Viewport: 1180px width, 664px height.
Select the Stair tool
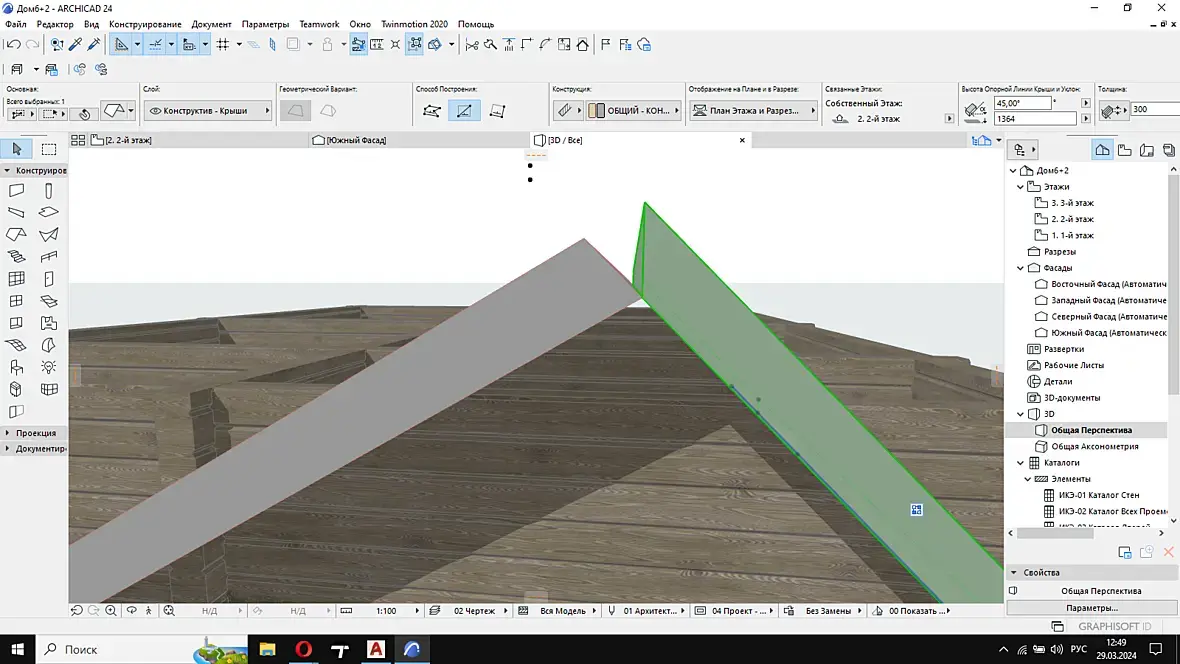(x=16, y=257)
